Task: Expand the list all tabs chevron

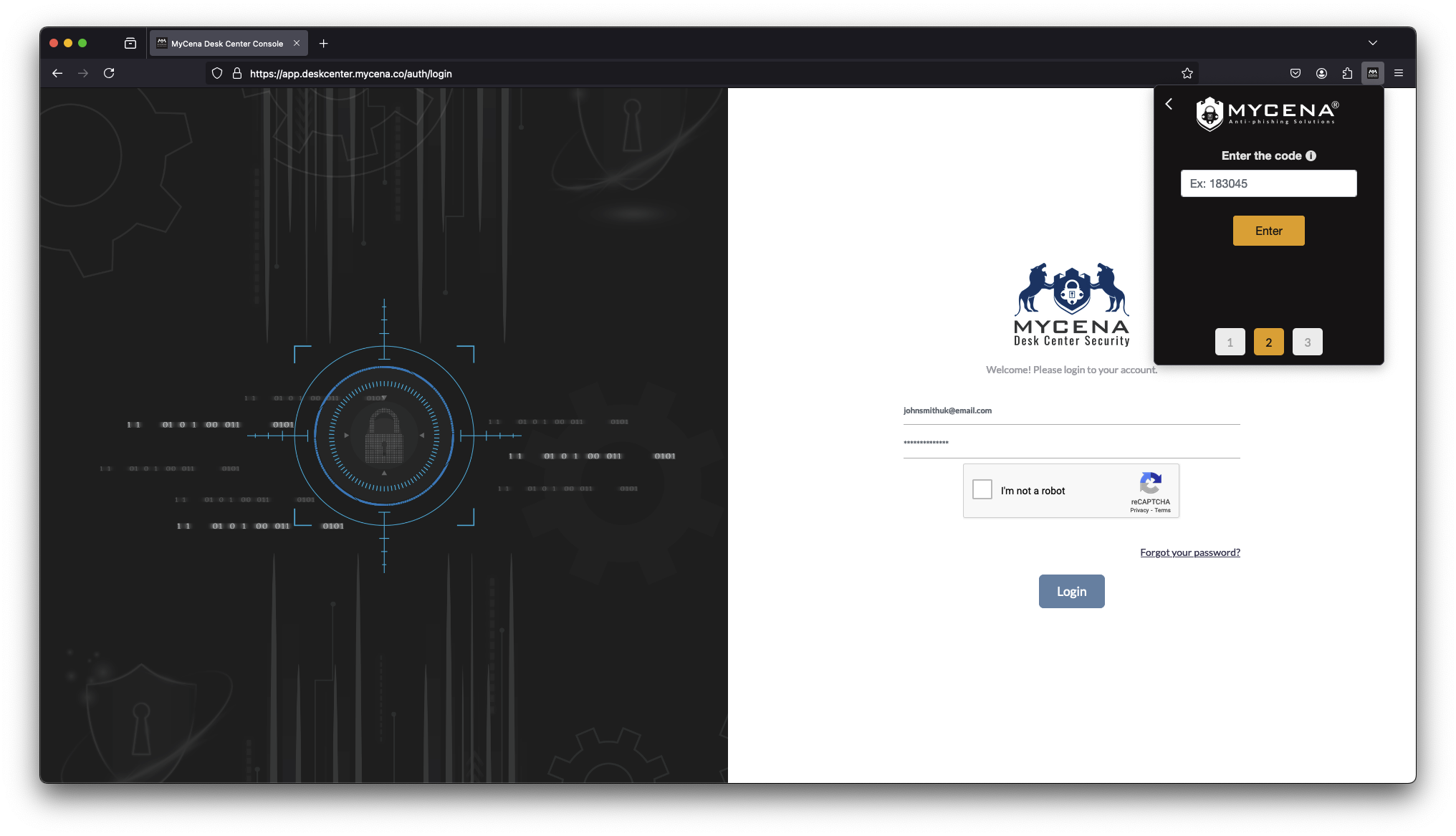Action: pos(1372,43)
